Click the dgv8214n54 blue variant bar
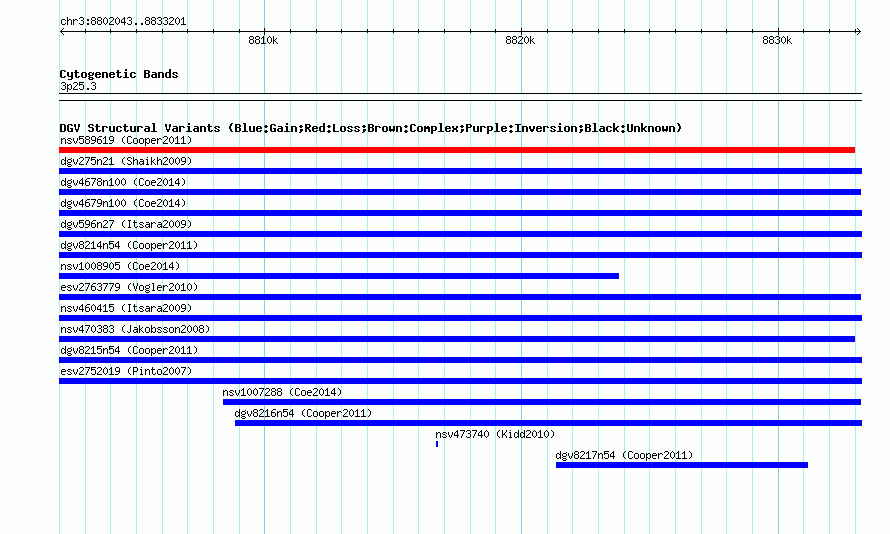Image resolution: width=890 pixels, height=534 pixels. 460,255
